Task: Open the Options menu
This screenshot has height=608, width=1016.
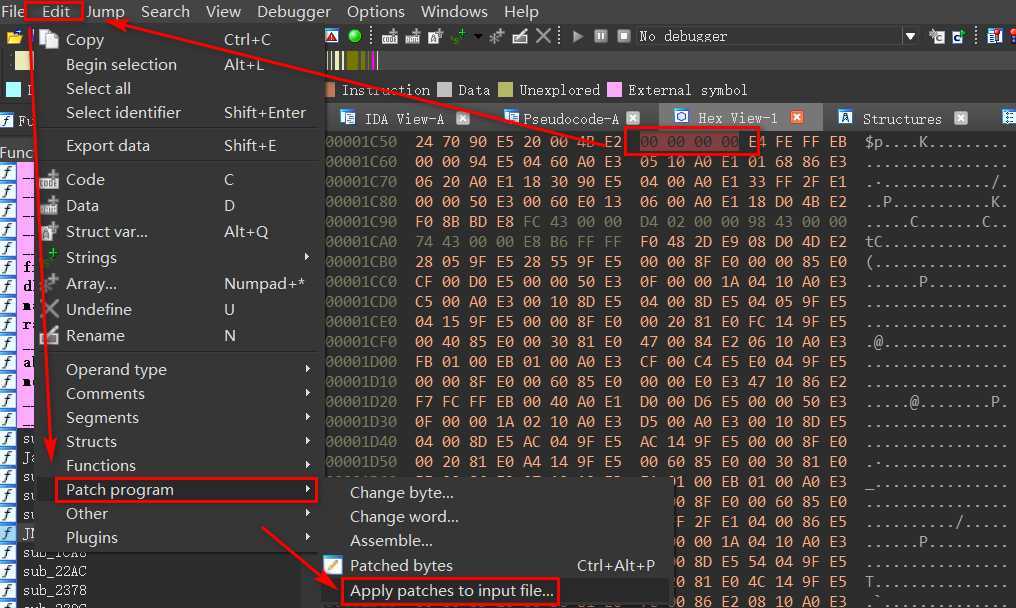Action: [375, 12]
